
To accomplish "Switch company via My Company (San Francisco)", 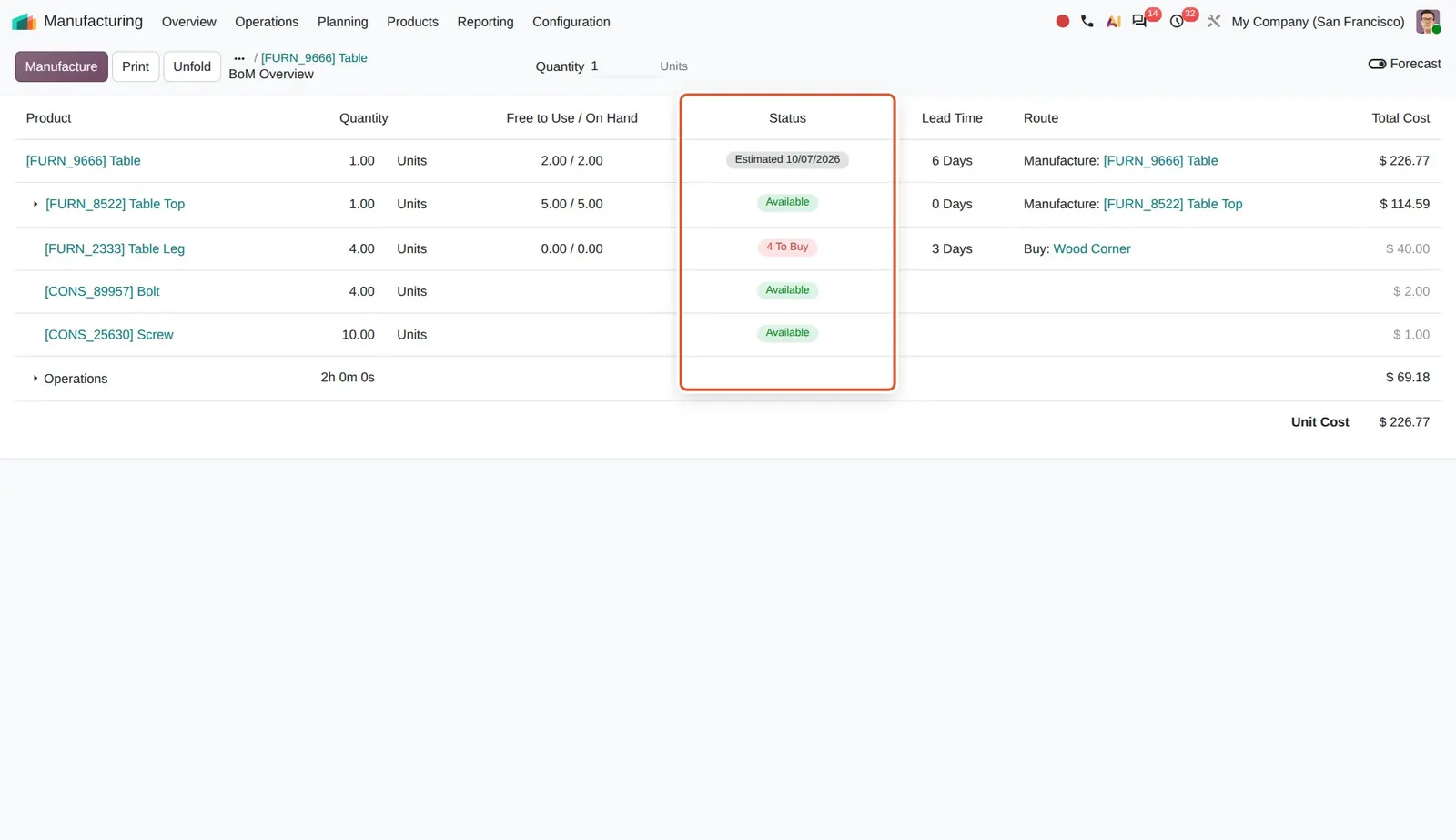I will pos(1318,22).
